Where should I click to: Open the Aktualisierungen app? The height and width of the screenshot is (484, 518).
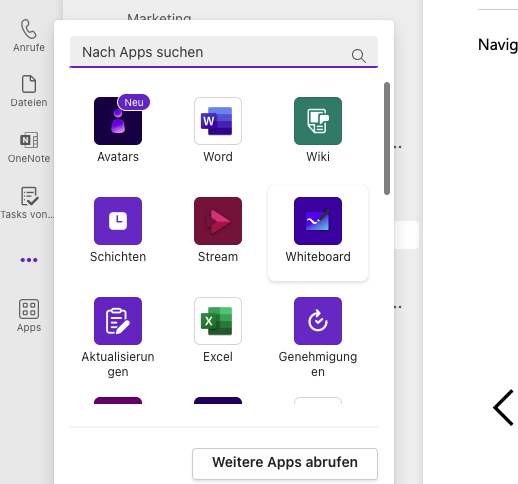[x=118, y=337]
